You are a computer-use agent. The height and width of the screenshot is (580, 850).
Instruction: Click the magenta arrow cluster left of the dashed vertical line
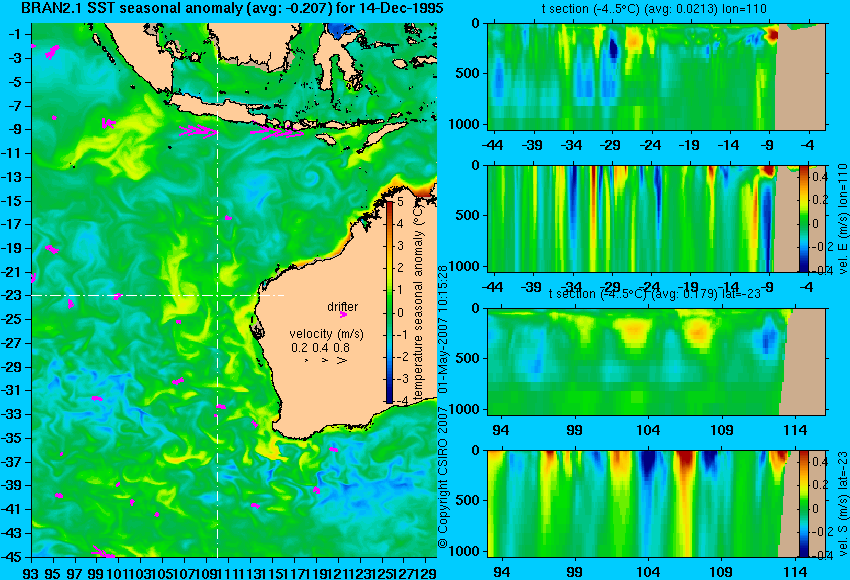coord(198,131)
